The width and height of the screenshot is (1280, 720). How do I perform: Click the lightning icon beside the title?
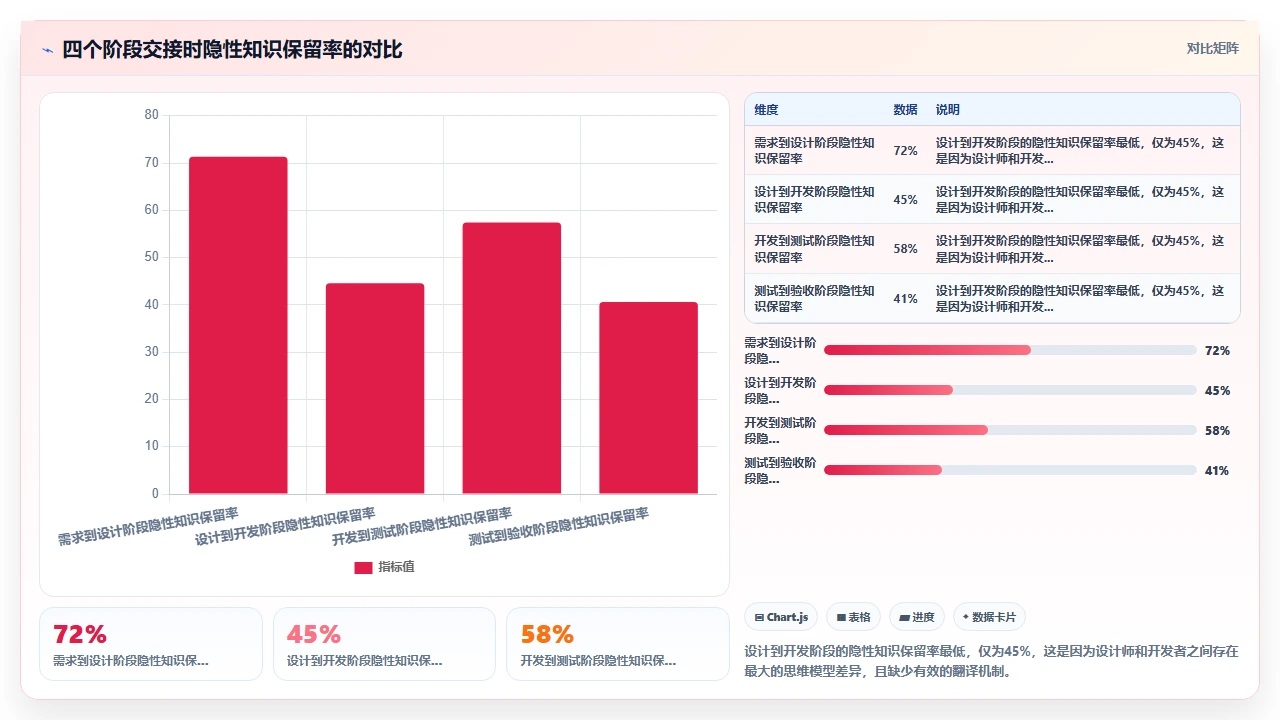pos(47,50)
